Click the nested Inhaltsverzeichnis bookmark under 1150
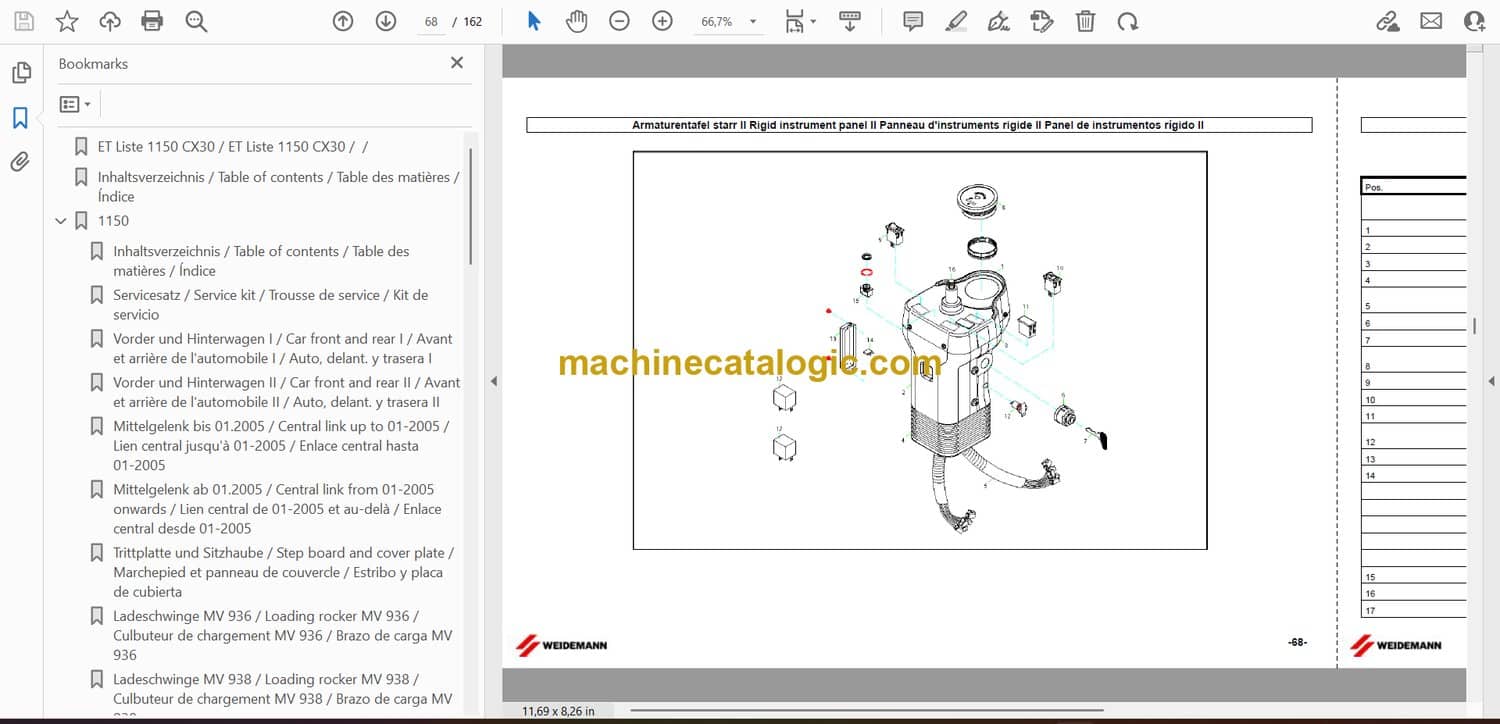1500x724 pixels. click(261, 261)
